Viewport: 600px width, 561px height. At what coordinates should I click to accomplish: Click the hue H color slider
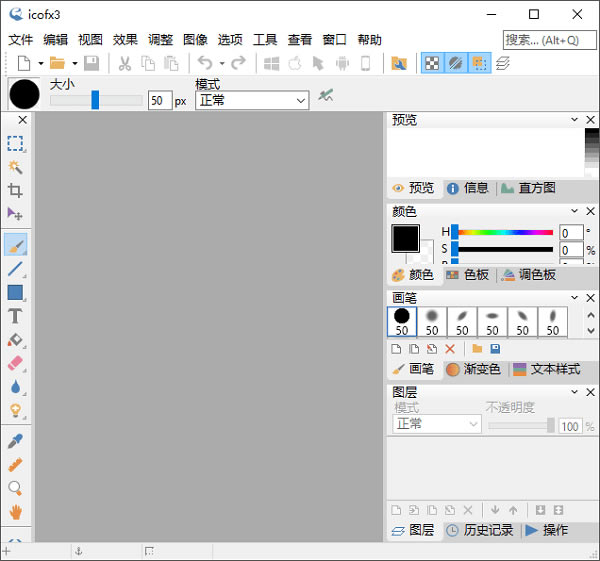pos(503,232)
